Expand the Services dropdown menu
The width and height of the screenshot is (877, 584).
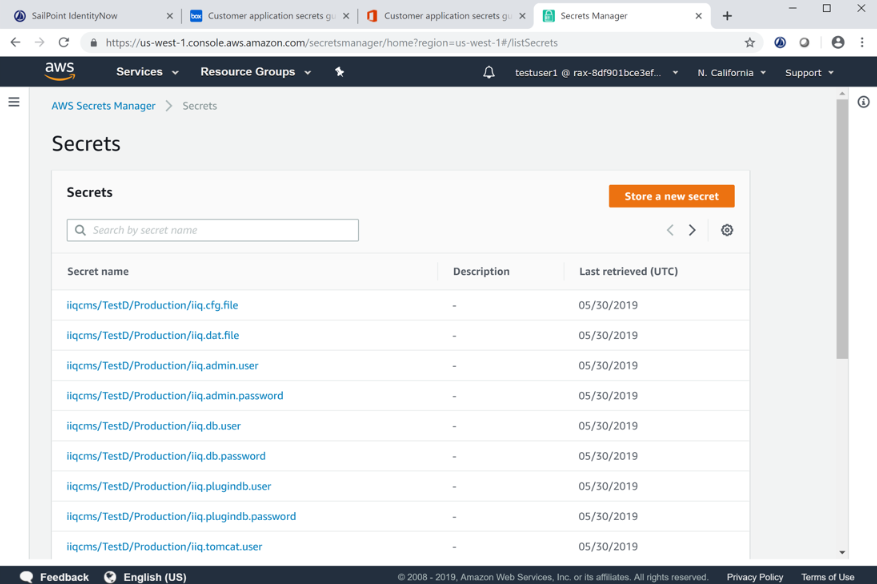[147, 72]
